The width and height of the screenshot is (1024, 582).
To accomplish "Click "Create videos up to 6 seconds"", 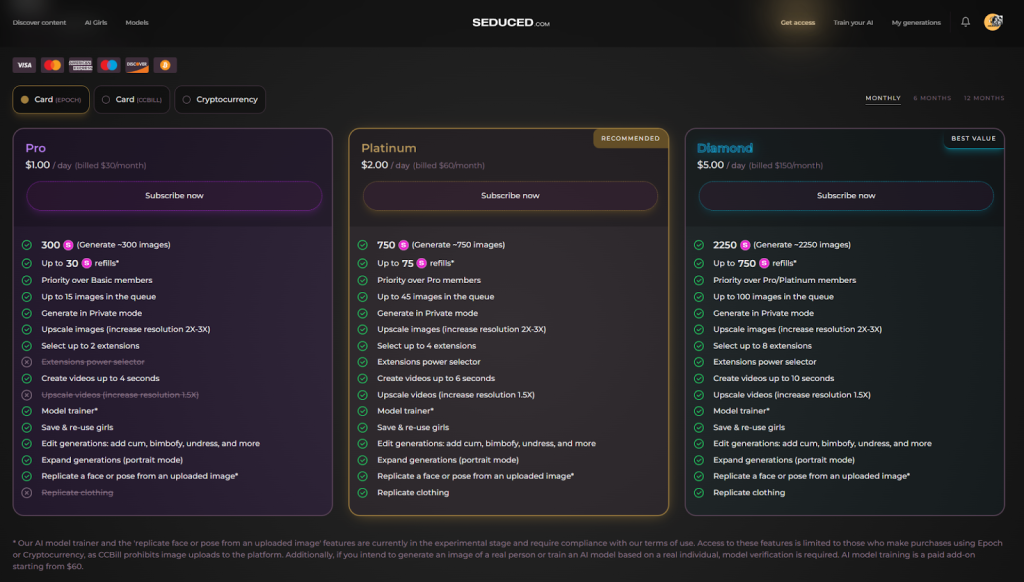I will point(436,378).
